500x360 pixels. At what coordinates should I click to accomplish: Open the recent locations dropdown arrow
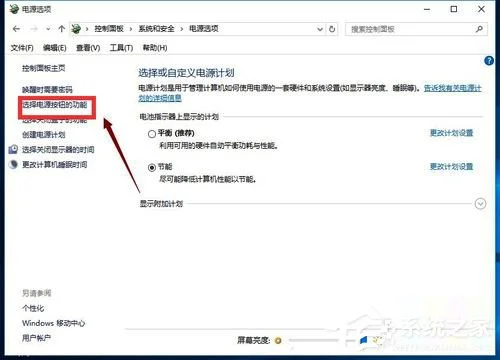pos(48,29)
